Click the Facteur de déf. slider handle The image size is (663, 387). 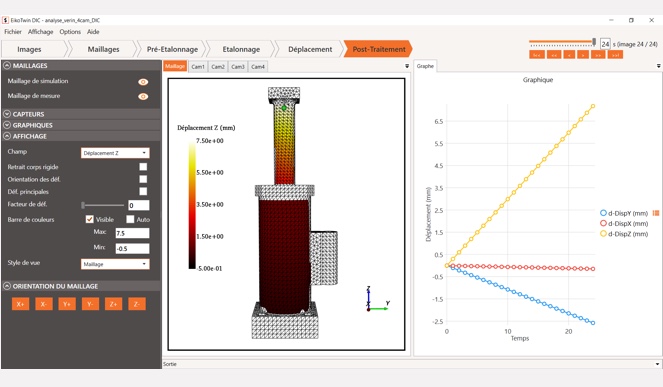(83, 205)
